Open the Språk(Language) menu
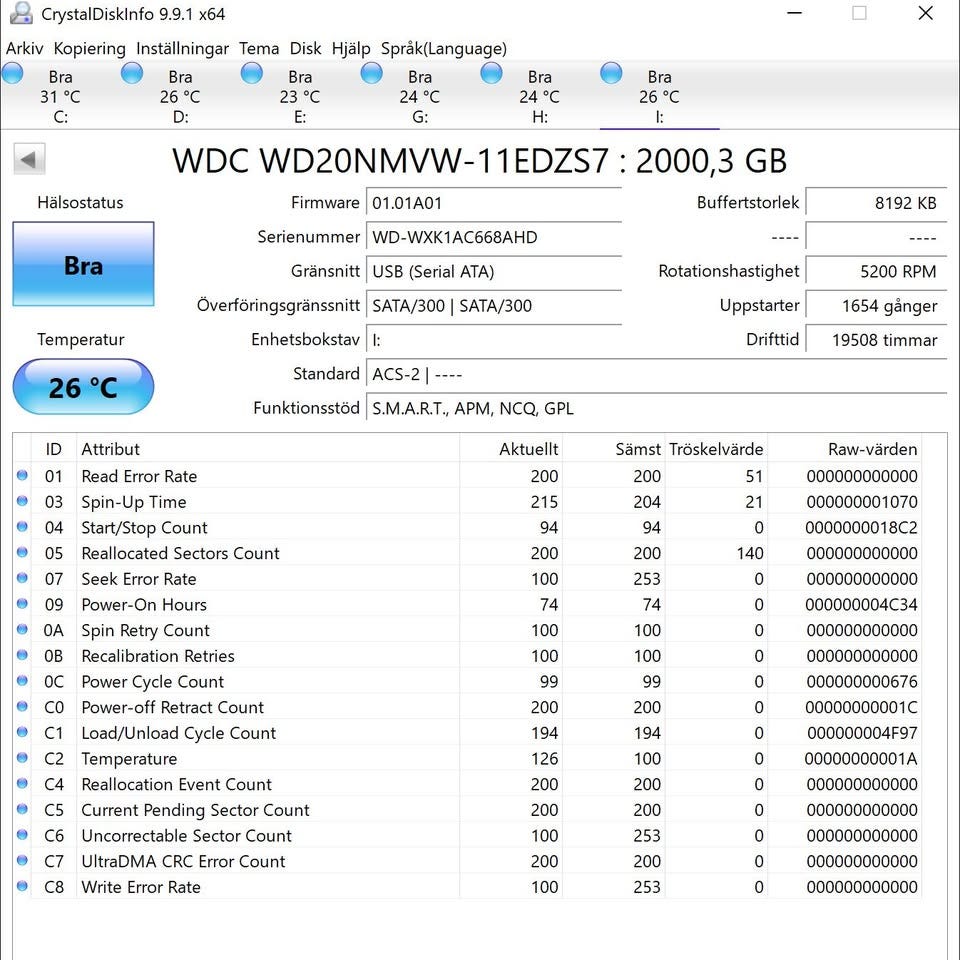 pos(444,48)
